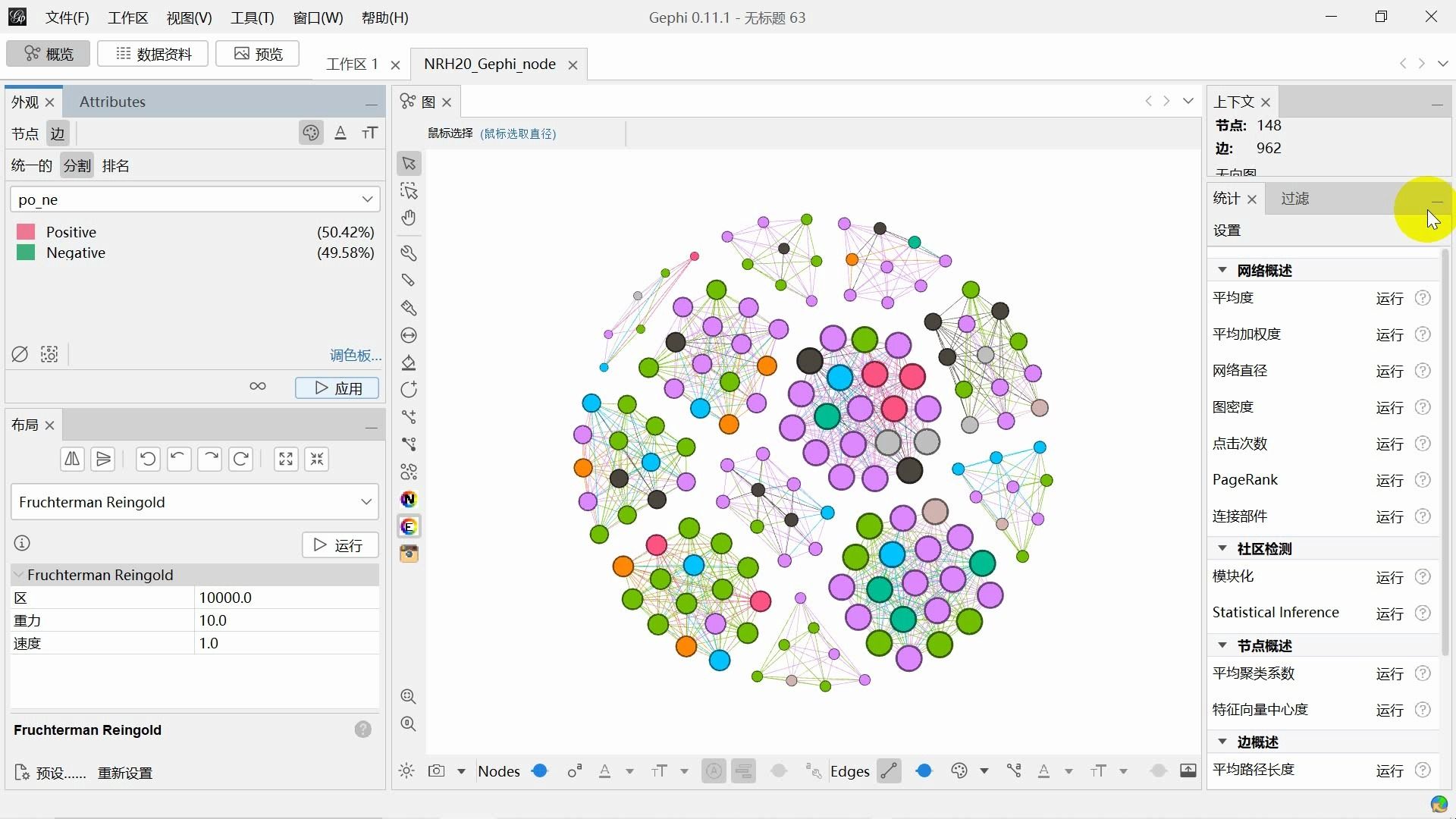1456x819 pixels.
Task: Choose the paint bucket painter tool
Action: [x=409, y=362]
